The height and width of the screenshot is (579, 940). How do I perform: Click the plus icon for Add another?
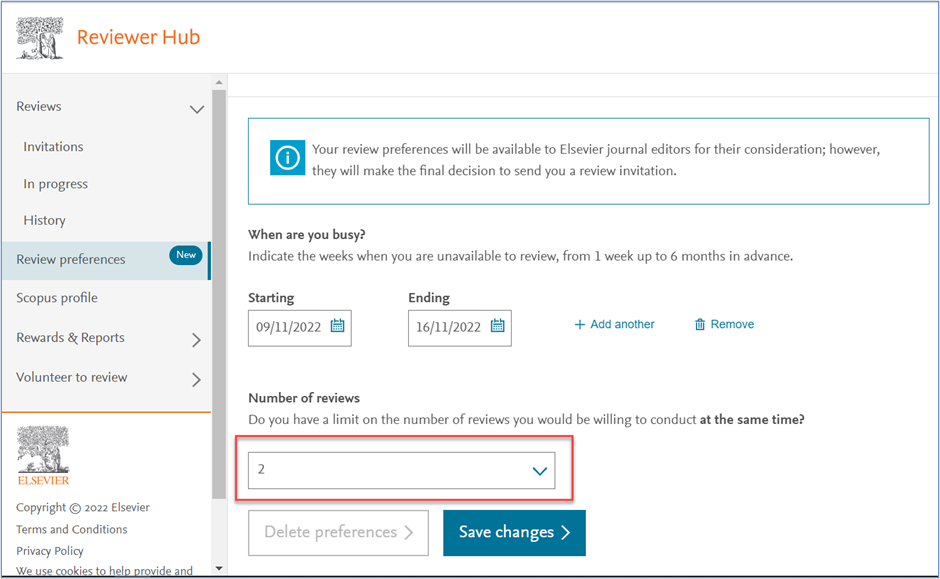click(579, 325)
